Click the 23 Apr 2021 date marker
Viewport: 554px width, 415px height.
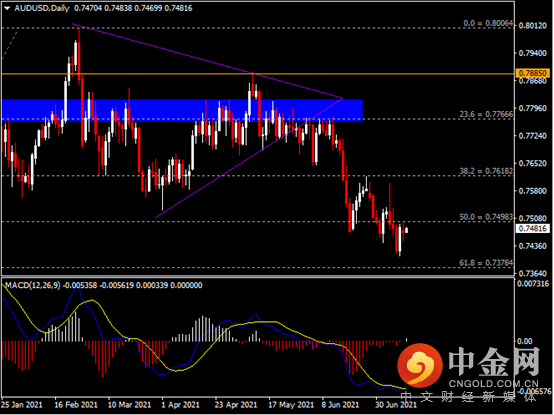(236, 405)
